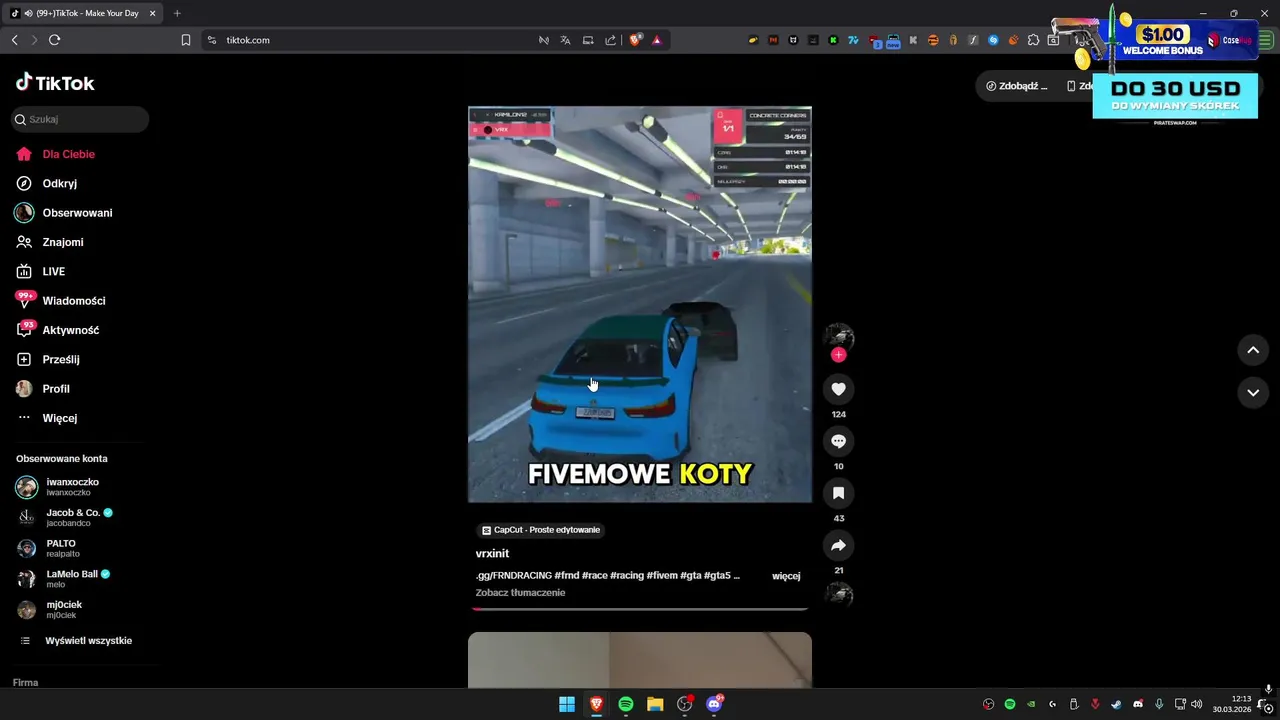Open the Znajomi section

50,242
